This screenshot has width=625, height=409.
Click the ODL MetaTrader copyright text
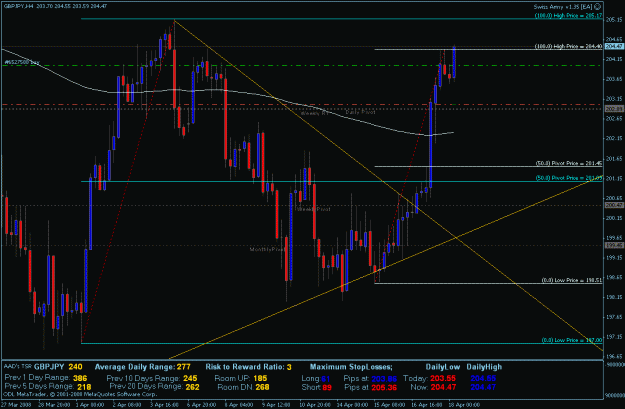(x=80, y=394)
